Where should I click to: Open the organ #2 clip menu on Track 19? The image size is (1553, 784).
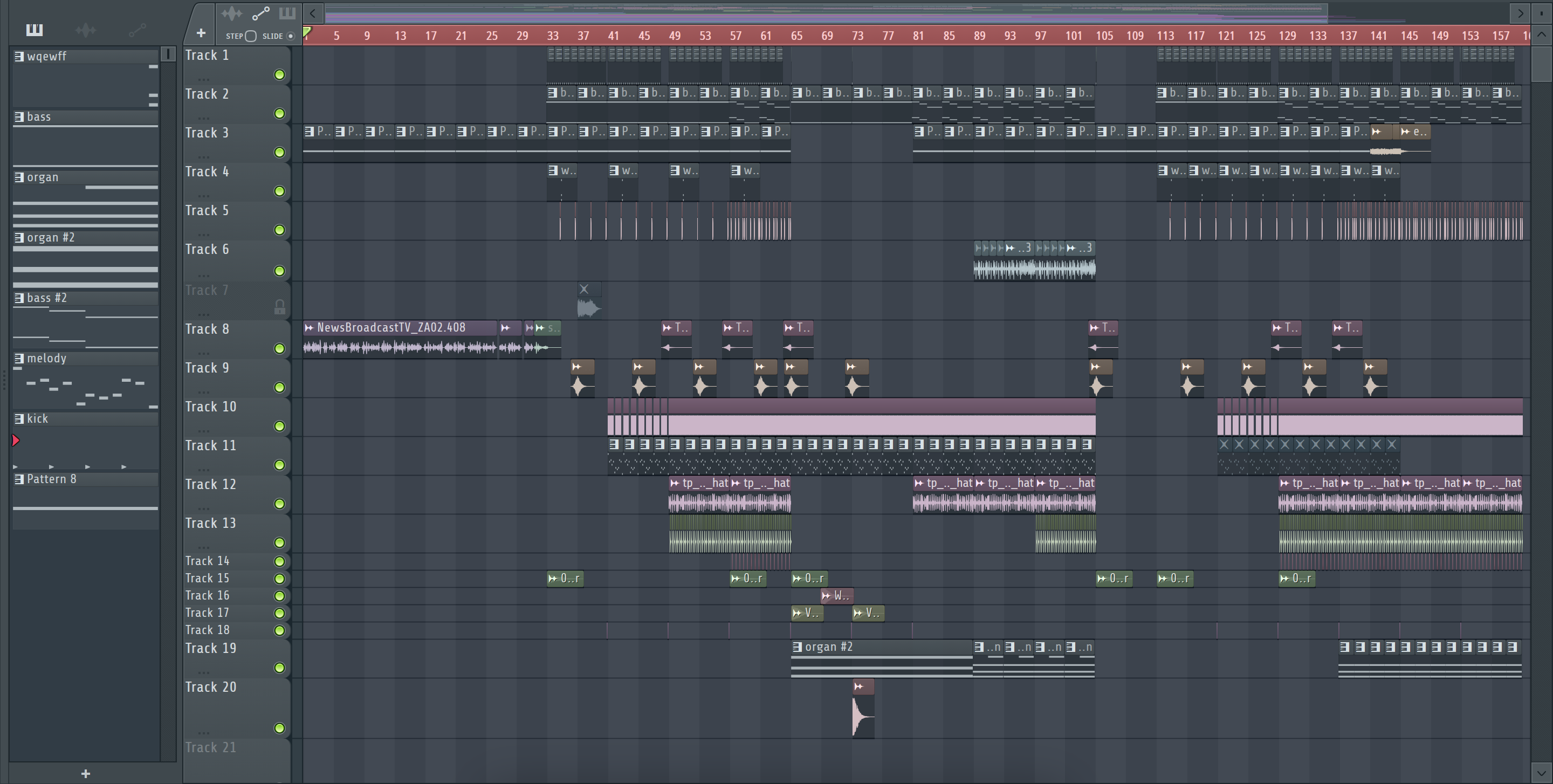tap(797, 647)
